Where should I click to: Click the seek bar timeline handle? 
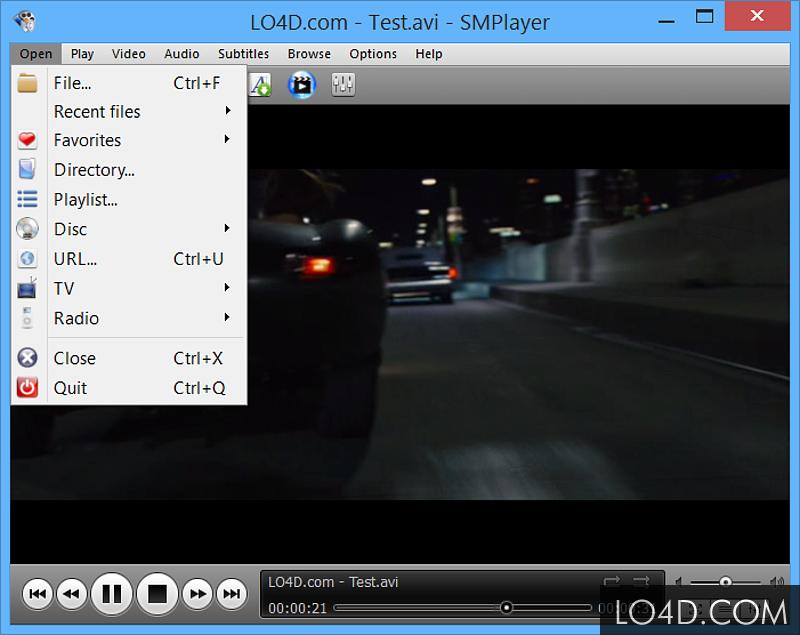[x=507, y=608]
